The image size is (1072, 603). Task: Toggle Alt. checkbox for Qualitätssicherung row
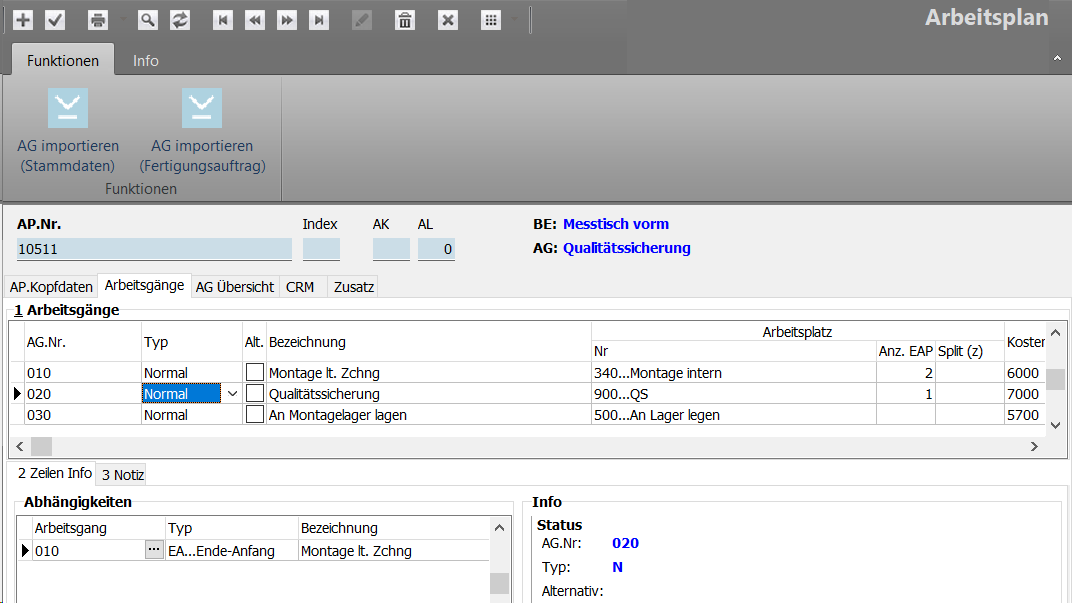(254, 393)
